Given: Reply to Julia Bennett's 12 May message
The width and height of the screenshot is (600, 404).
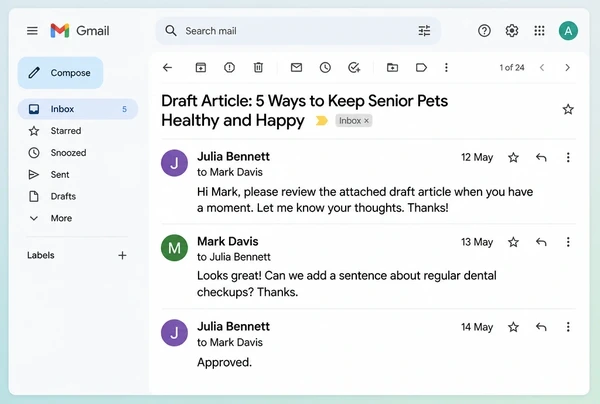Looking at the screenshot, I should tap(541, 157).
